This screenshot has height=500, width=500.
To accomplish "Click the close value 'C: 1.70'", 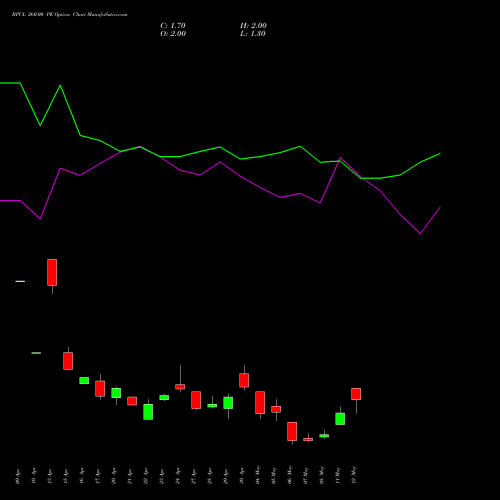I will pos(173,26).
